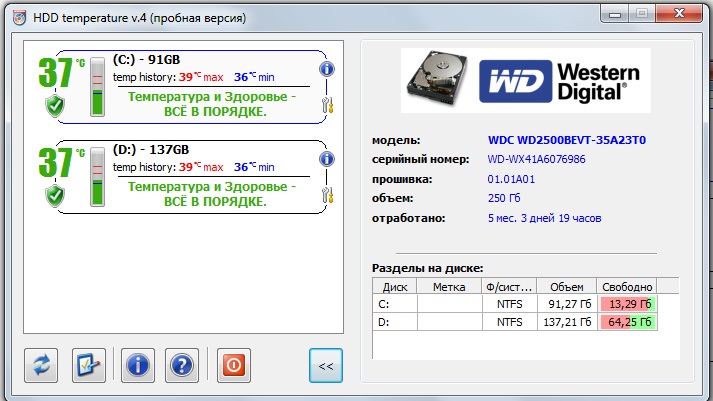Click the 64,25 Гб free space bar

[628, 322]
